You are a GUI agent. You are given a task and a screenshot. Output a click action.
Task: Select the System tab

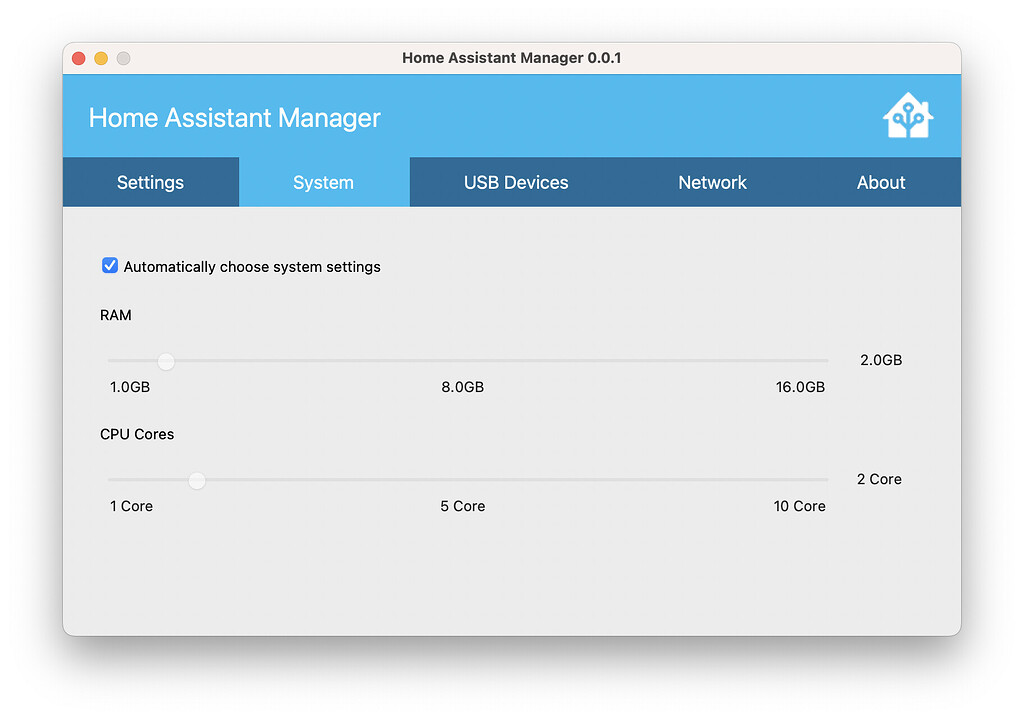click(323, 182)
